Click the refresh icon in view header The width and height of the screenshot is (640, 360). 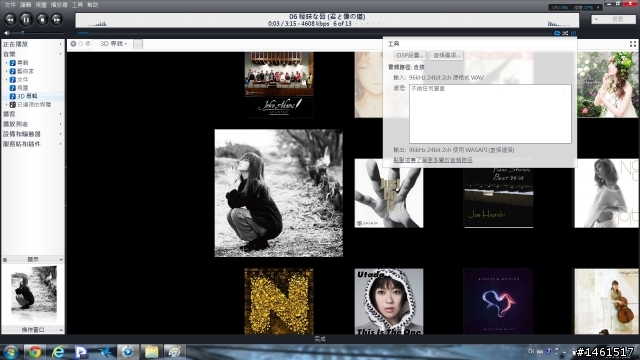[88, 44]
